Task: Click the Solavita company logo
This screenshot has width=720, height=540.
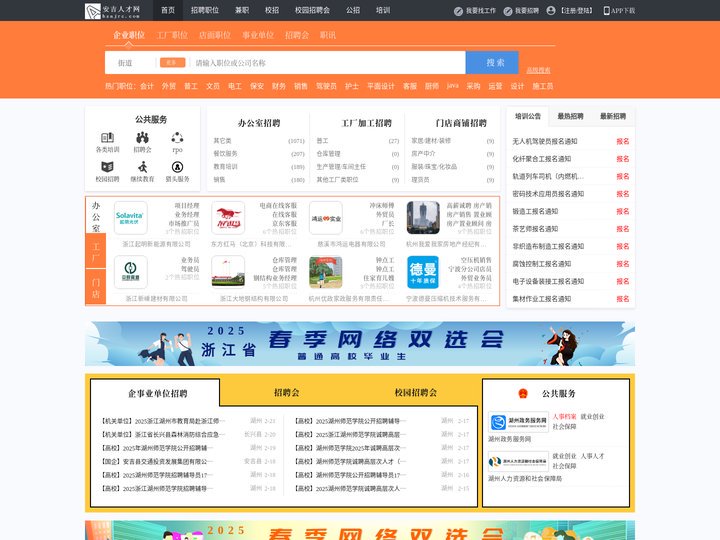Action: click(x=130, y=218)
